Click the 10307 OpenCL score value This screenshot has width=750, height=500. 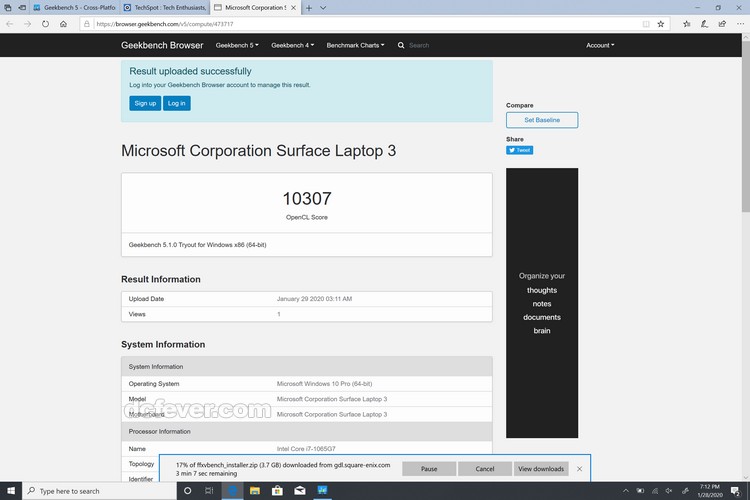307,199
